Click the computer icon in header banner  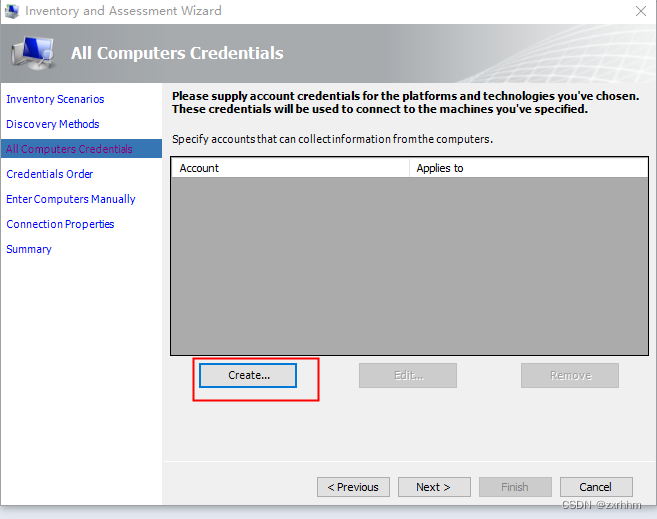tap(33, 53)
